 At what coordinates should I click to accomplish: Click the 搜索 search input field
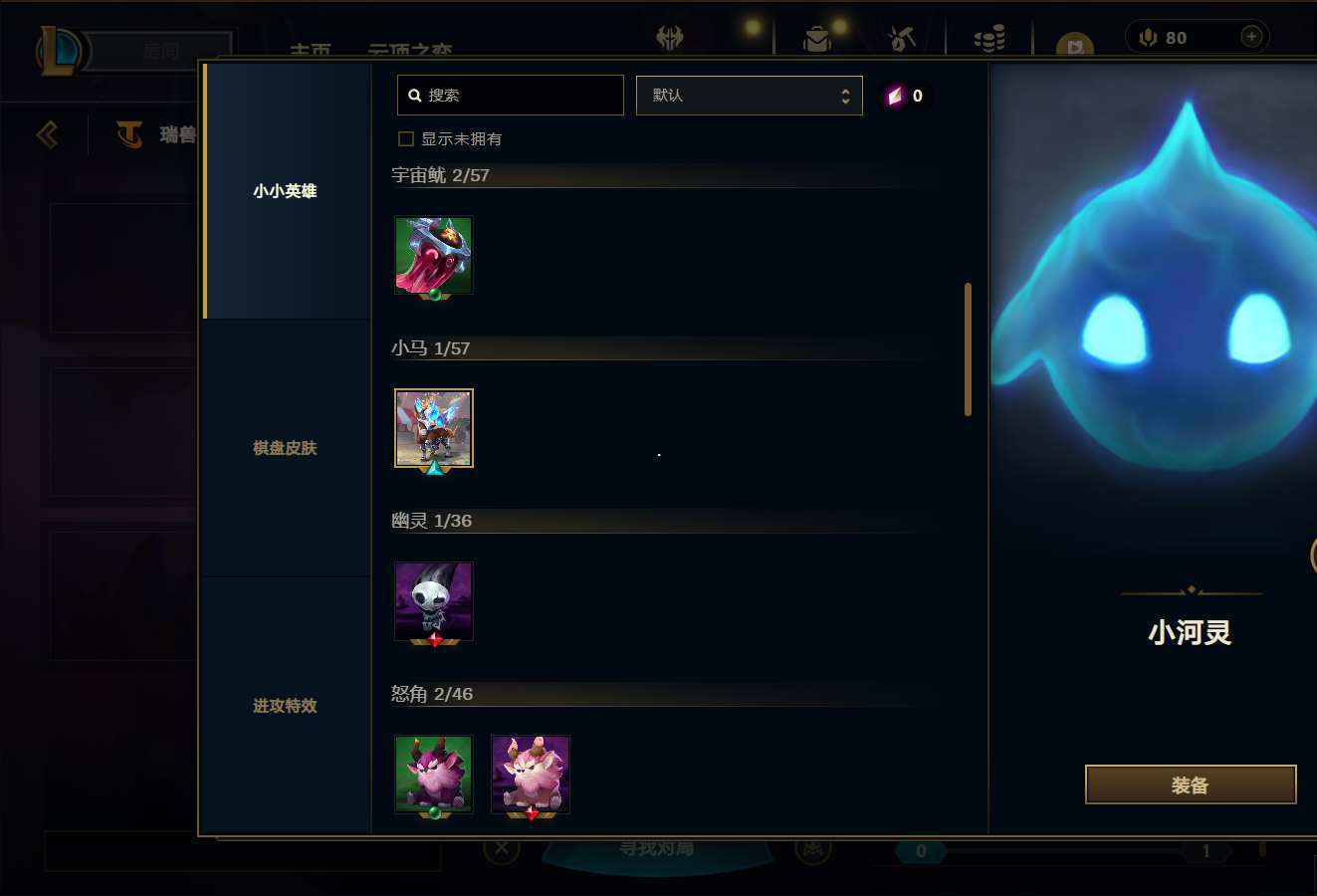click(x=510, y=96)
